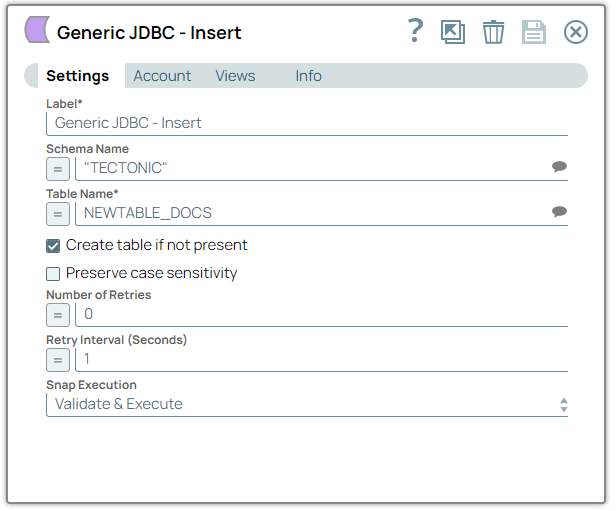This screenshot has height=511, width=616.
Task: Click the purple snap shape icon
Action: (x=37, y=31)
